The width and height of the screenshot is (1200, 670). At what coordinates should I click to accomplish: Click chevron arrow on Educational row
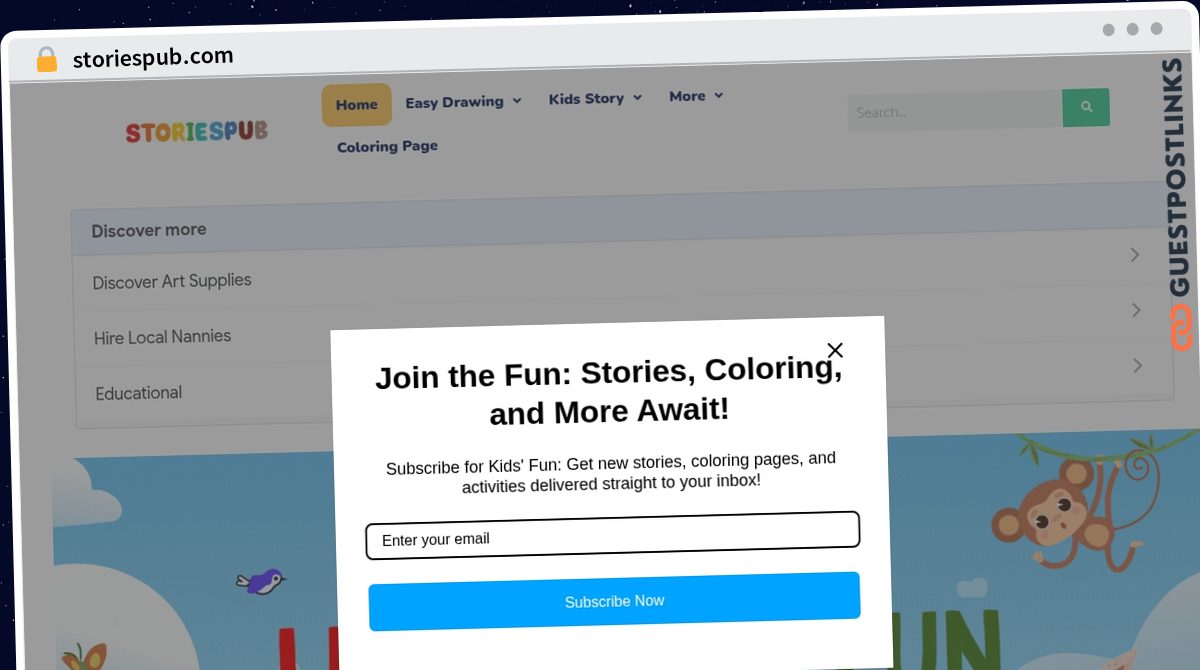point(1137,366)
